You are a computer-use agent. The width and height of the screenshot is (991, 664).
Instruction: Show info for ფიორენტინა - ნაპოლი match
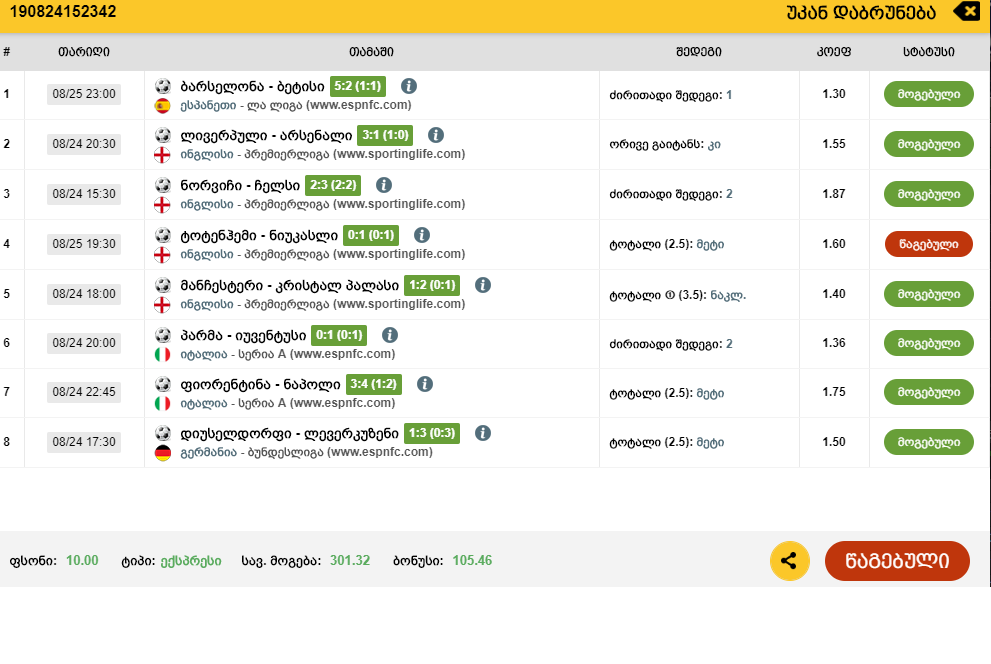tap(425, 384)
